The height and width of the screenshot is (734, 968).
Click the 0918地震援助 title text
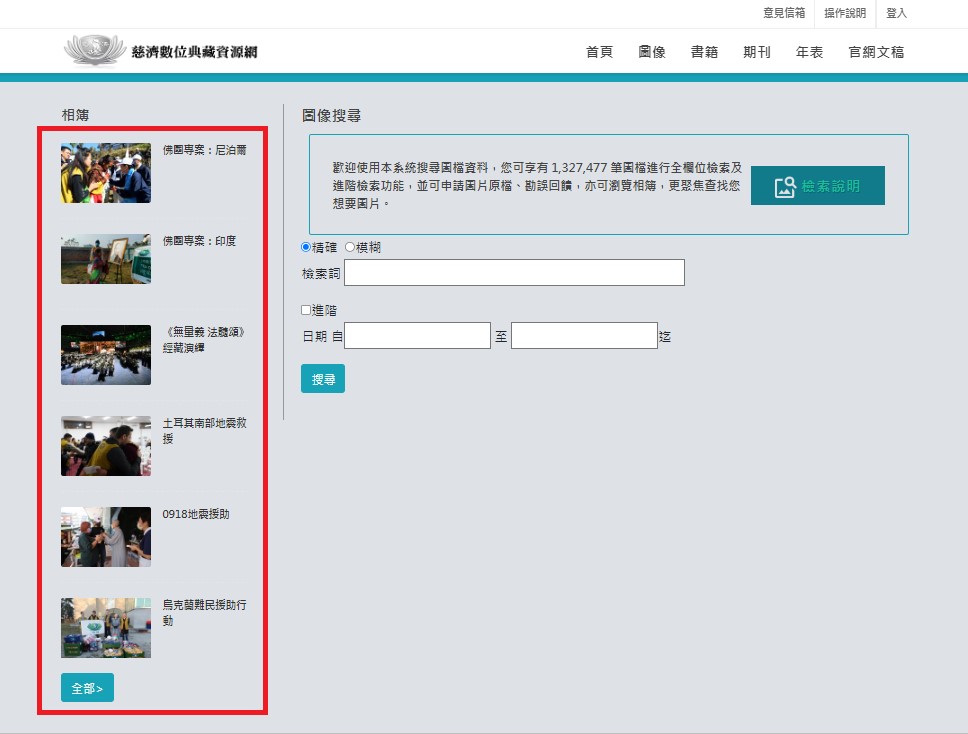point(196,514)
